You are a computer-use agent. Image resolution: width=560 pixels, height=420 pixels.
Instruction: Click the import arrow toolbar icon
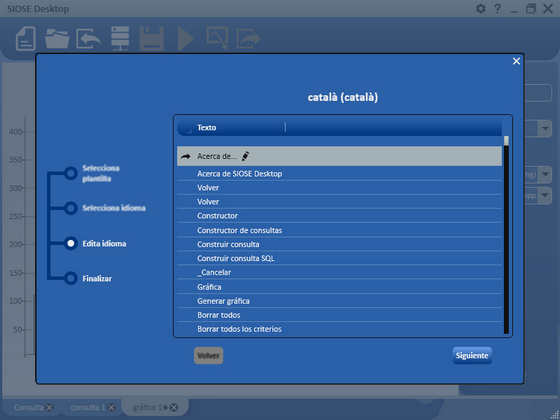pos(88,39)
